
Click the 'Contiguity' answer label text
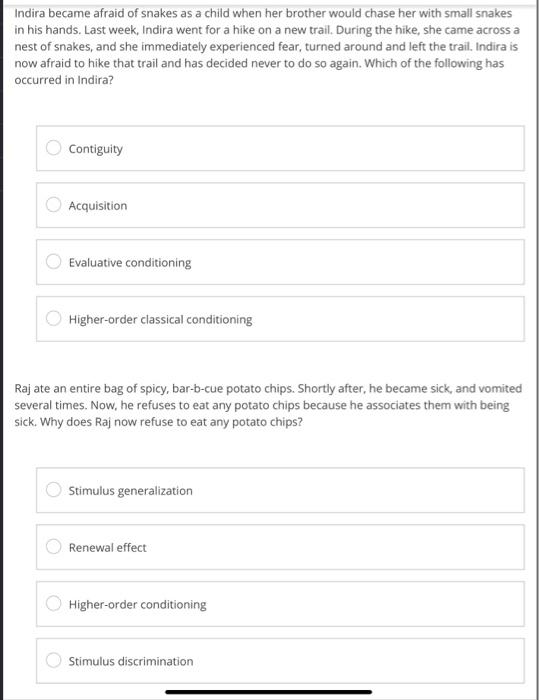96,149
